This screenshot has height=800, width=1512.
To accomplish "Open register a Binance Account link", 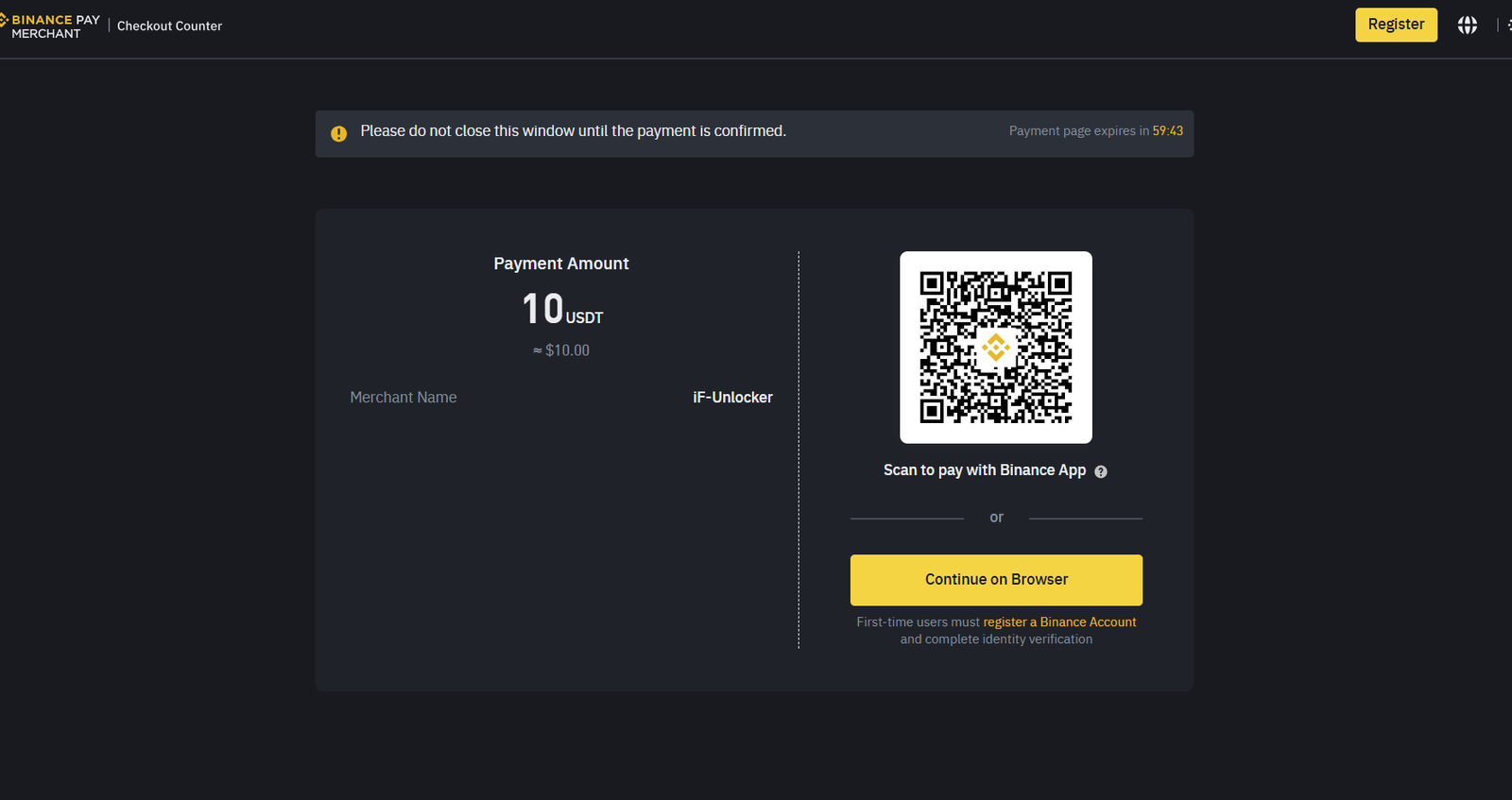I will [x=1059, y=622].
